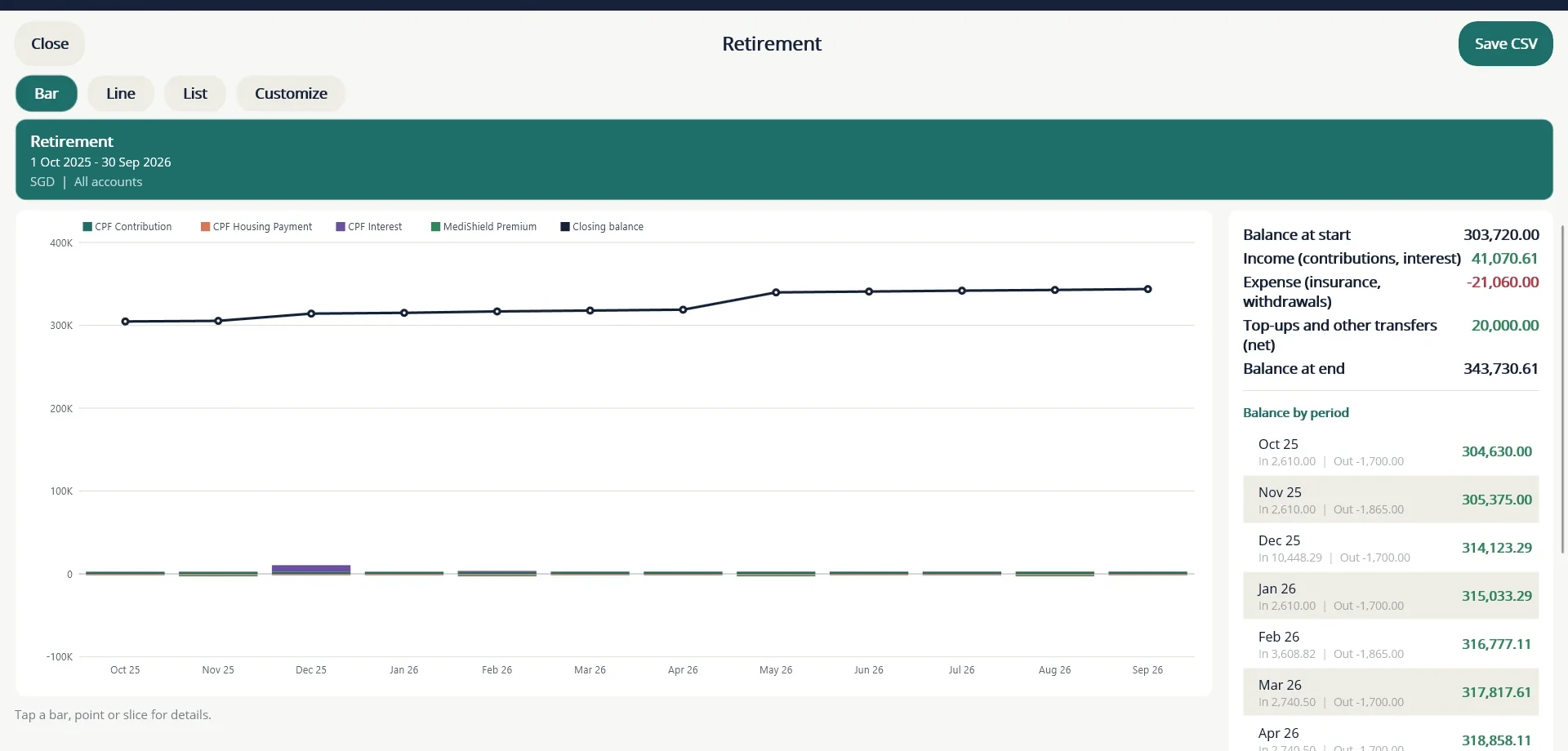
Task: Click the date range 1 Oct 2025 - 30 Sep 2026
Action: coord(100,162)
